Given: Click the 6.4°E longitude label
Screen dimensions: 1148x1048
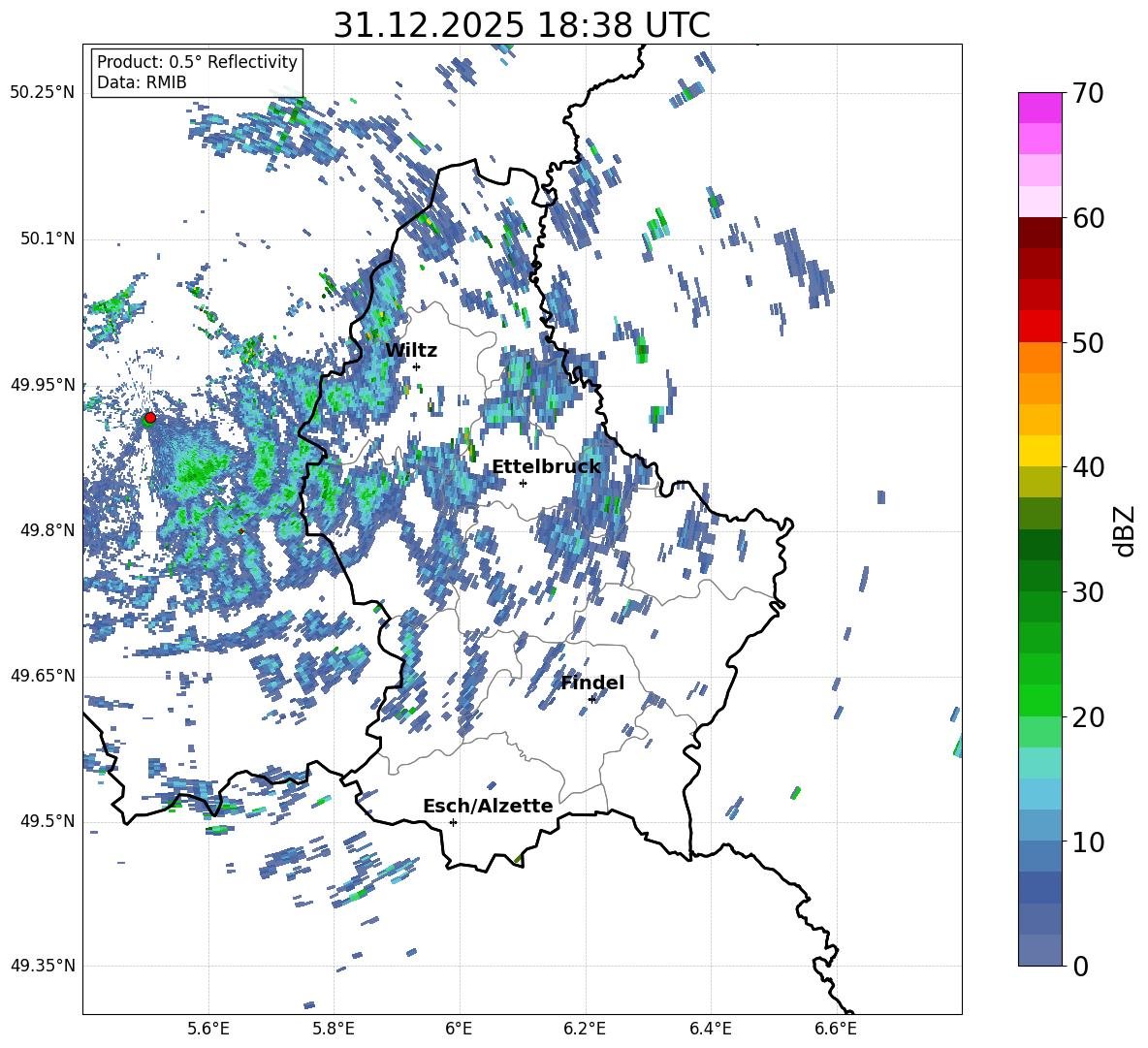Looking at the screenshot, I should [710, 1029].
